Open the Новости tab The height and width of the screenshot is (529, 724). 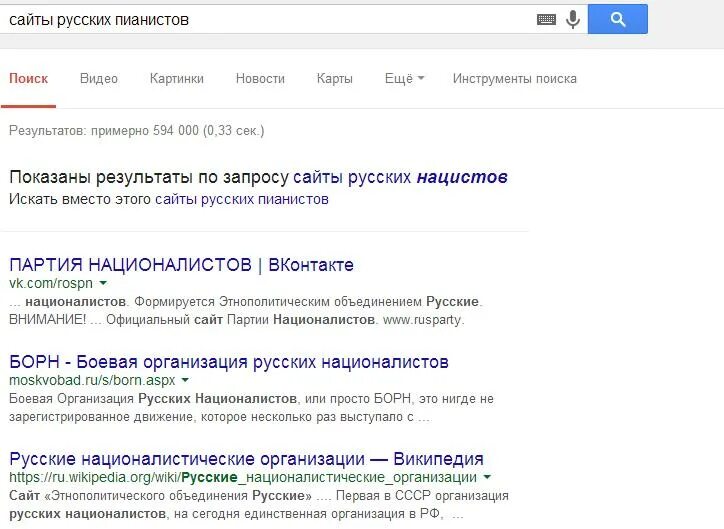[260, 78]
